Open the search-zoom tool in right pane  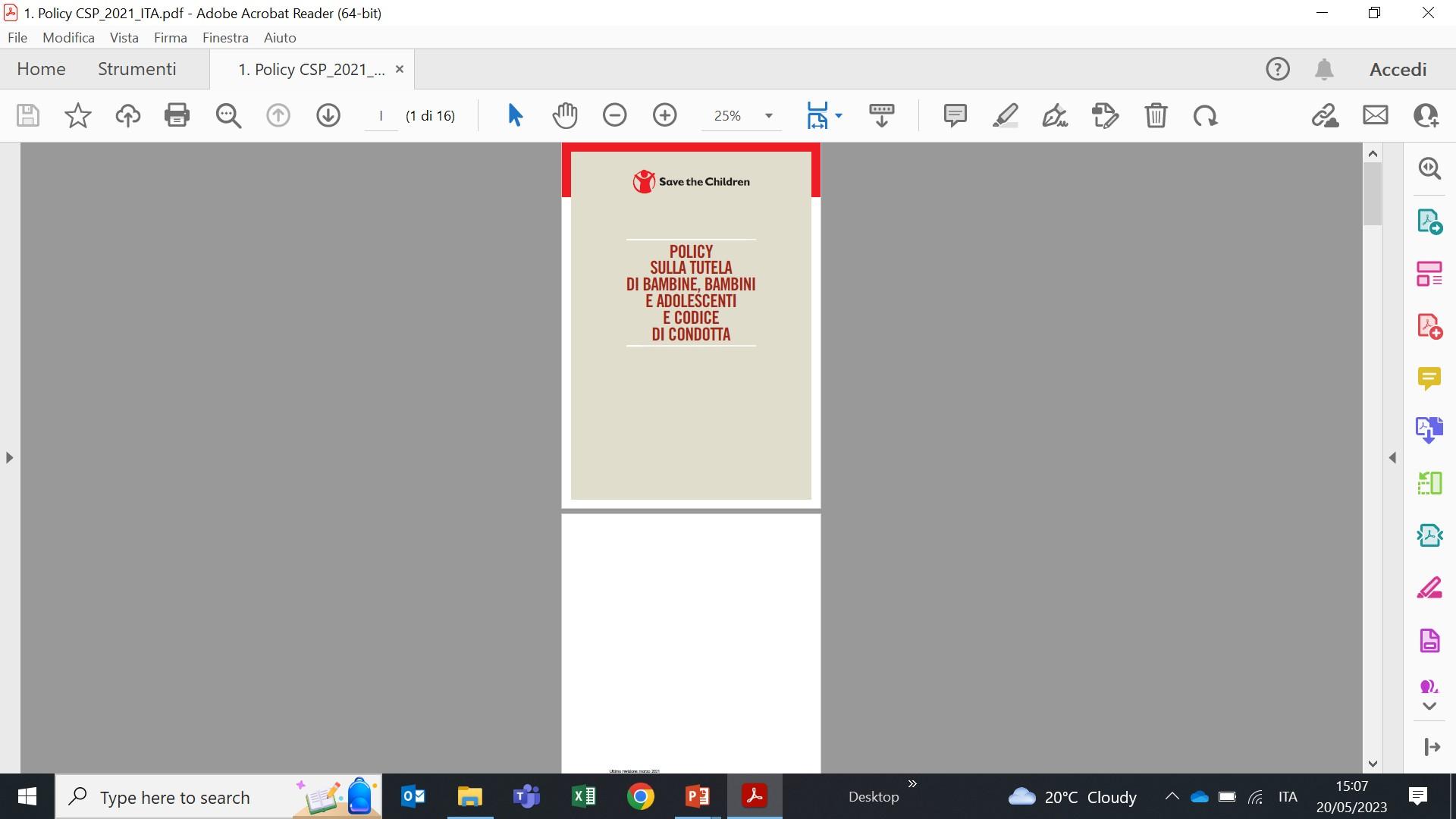click(x=1429, y=168)
